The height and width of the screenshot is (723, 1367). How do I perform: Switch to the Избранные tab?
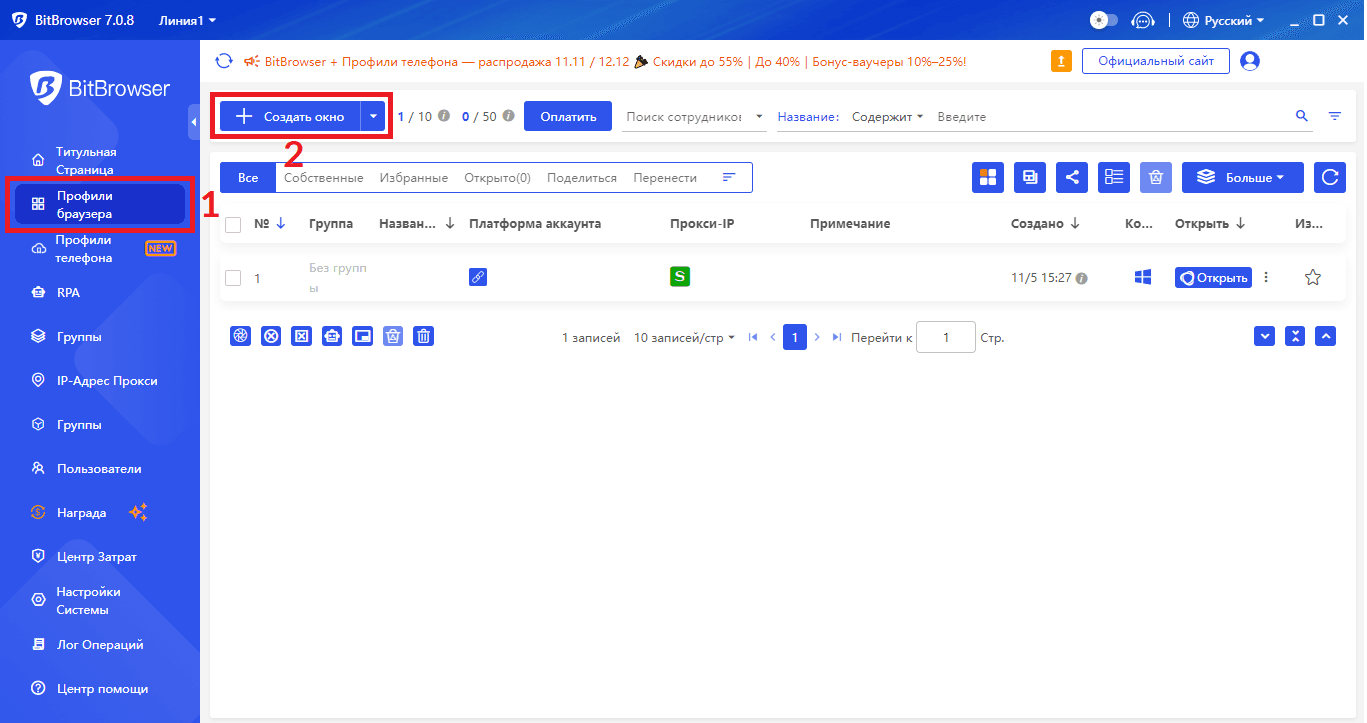(413, 178)
